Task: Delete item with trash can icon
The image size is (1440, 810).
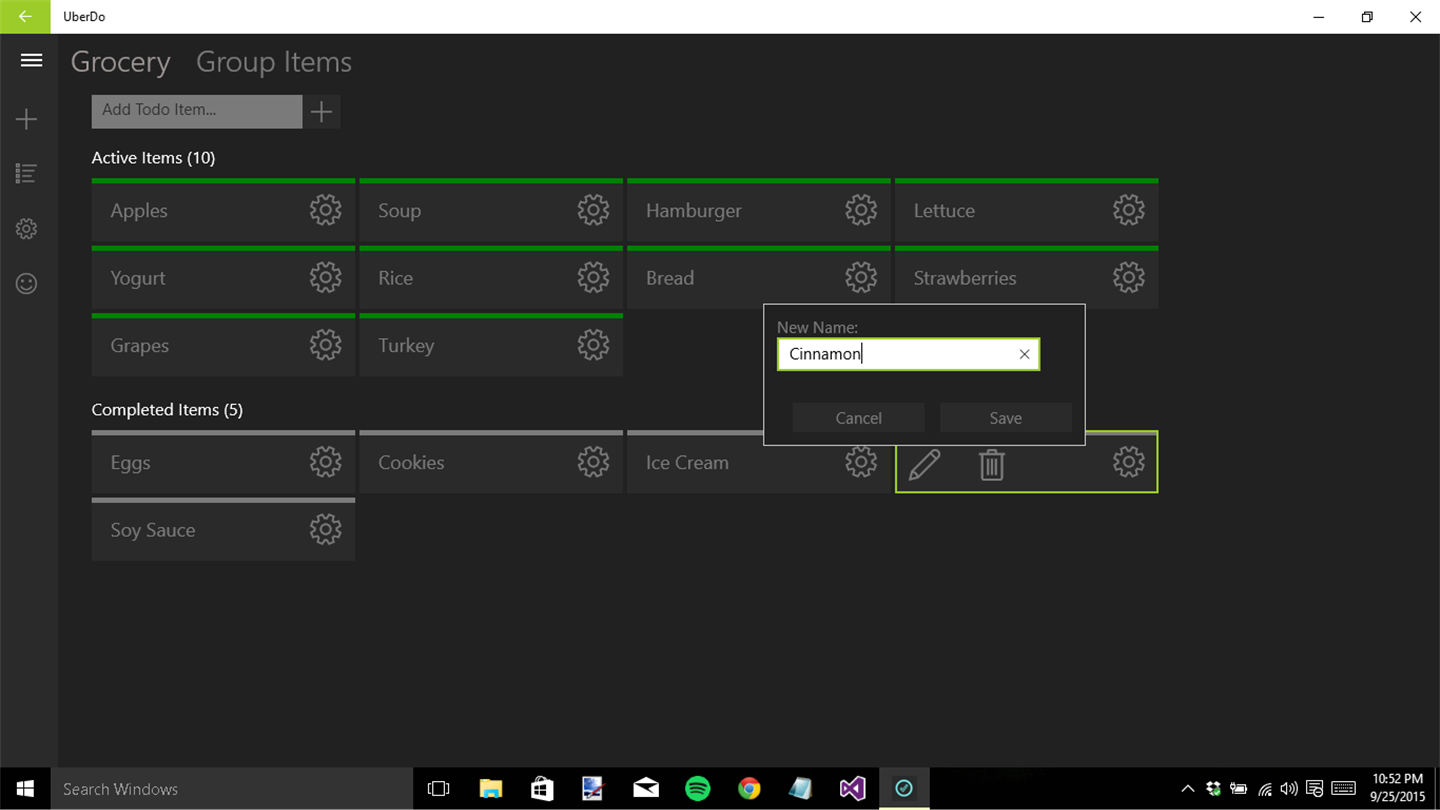Action: click(991, 464)
